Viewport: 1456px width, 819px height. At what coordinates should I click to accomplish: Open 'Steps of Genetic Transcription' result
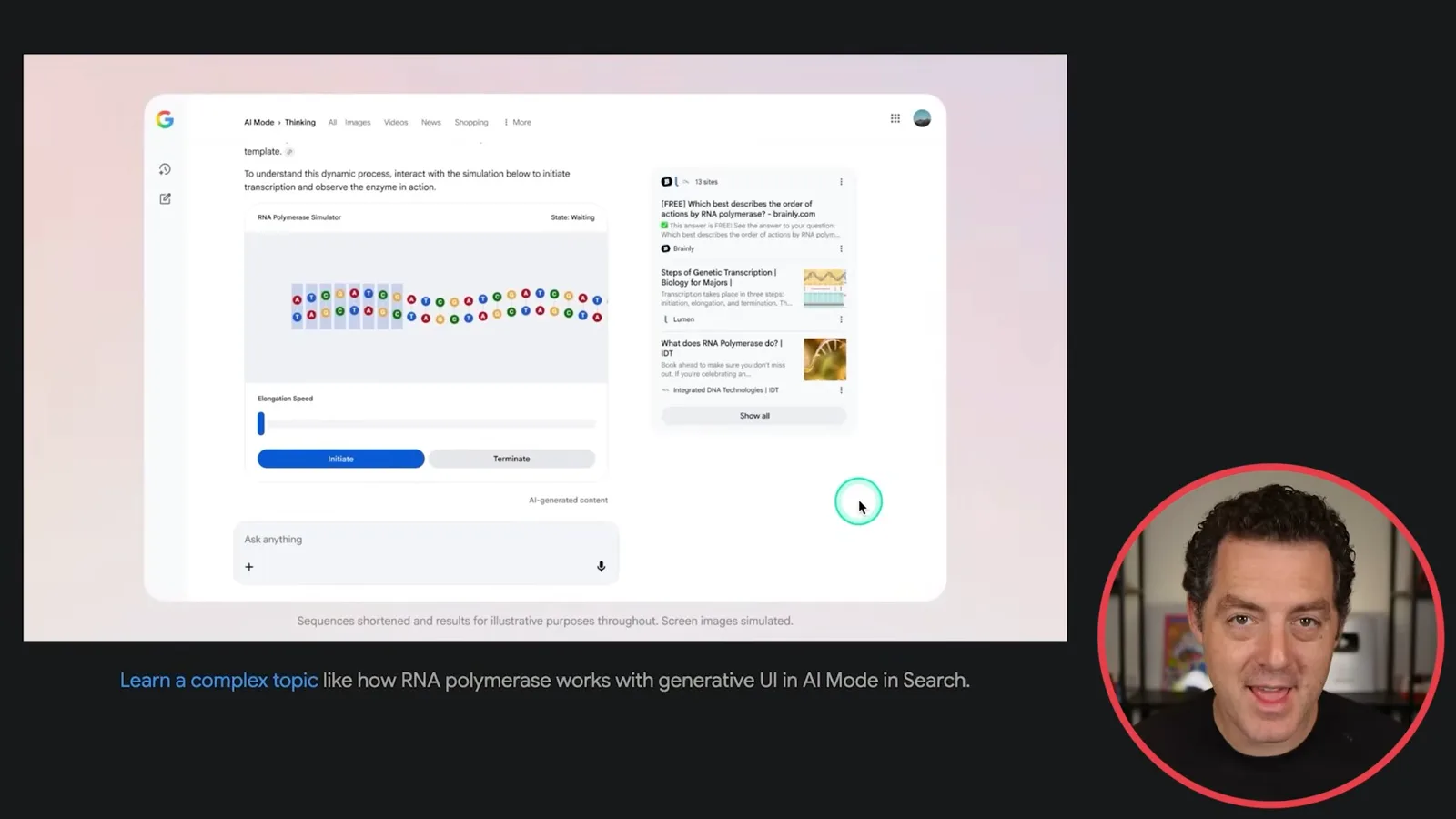point(718,278)
